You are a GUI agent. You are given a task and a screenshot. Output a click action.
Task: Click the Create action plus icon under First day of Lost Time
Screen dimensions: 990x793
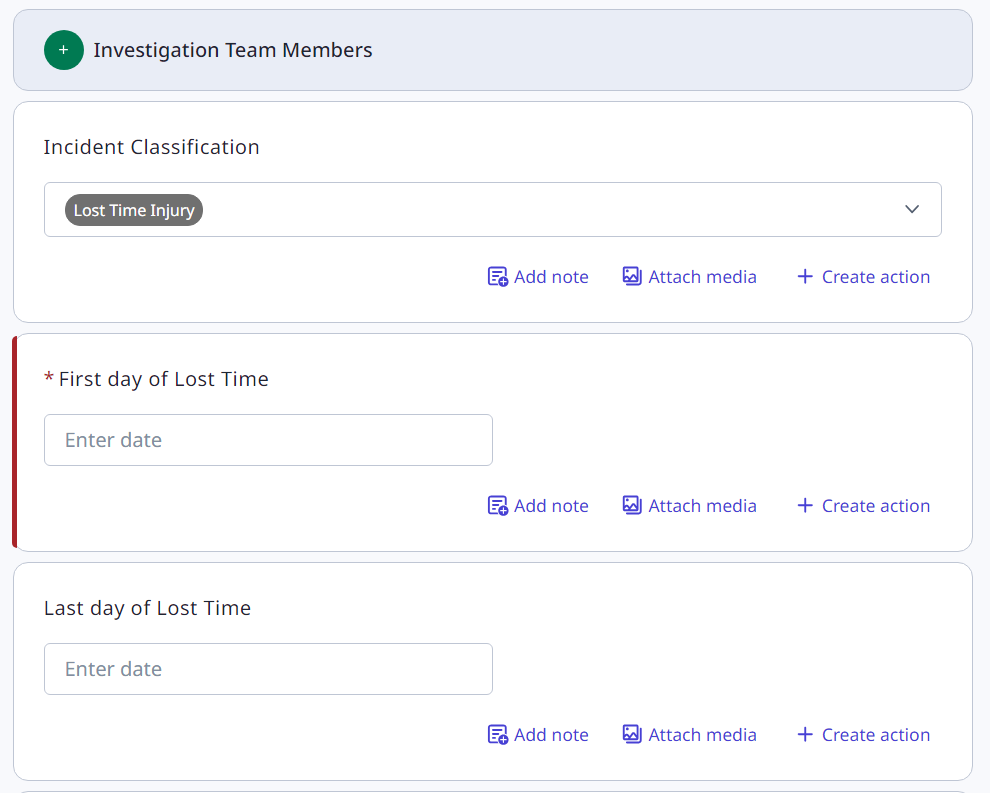pos(805,506)
